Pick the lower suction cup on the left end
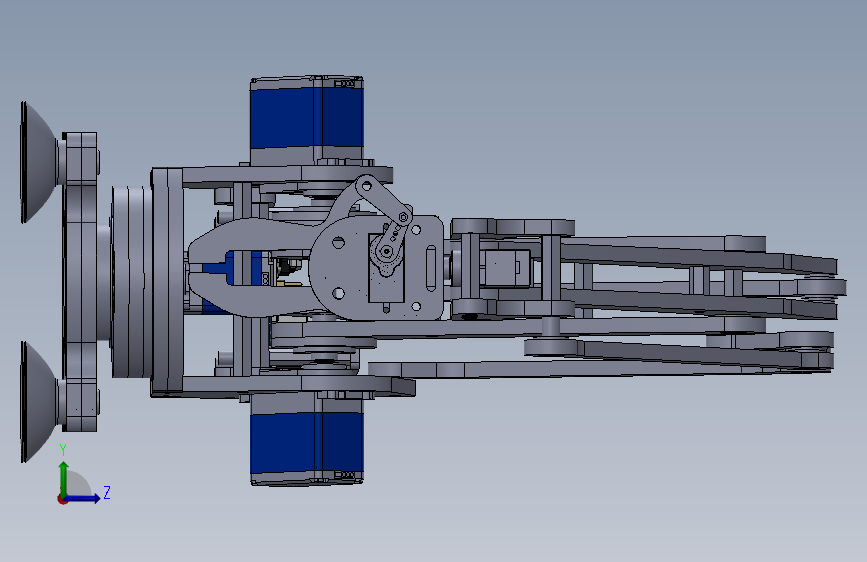This screenshot has height=562, width=867. (x=39, y=402)
